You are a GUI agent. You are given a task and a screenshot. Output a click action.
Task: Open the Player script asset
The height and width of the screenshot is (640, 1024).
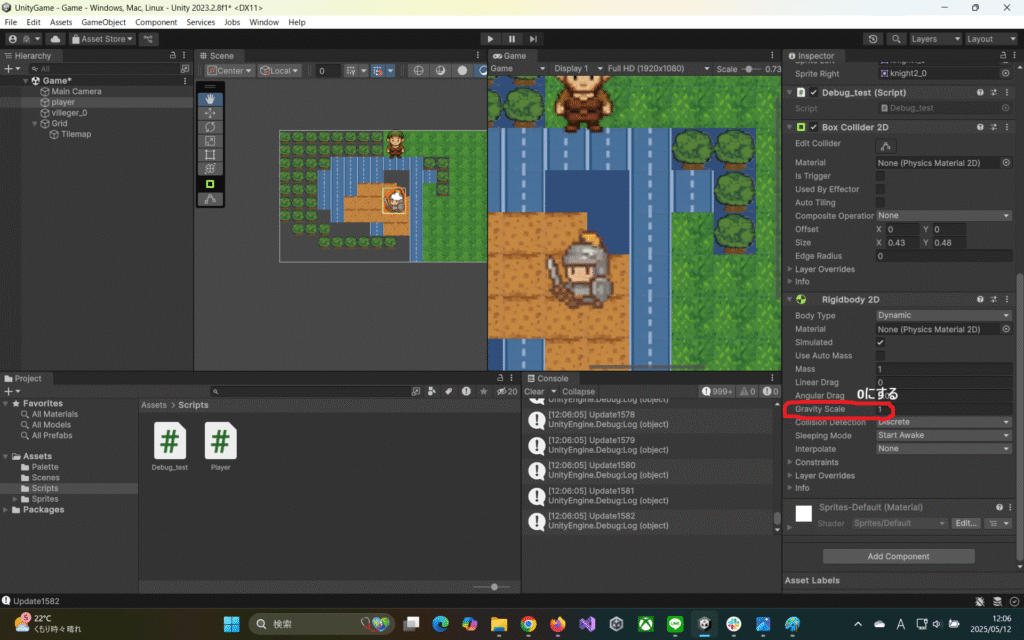(221, 445)
